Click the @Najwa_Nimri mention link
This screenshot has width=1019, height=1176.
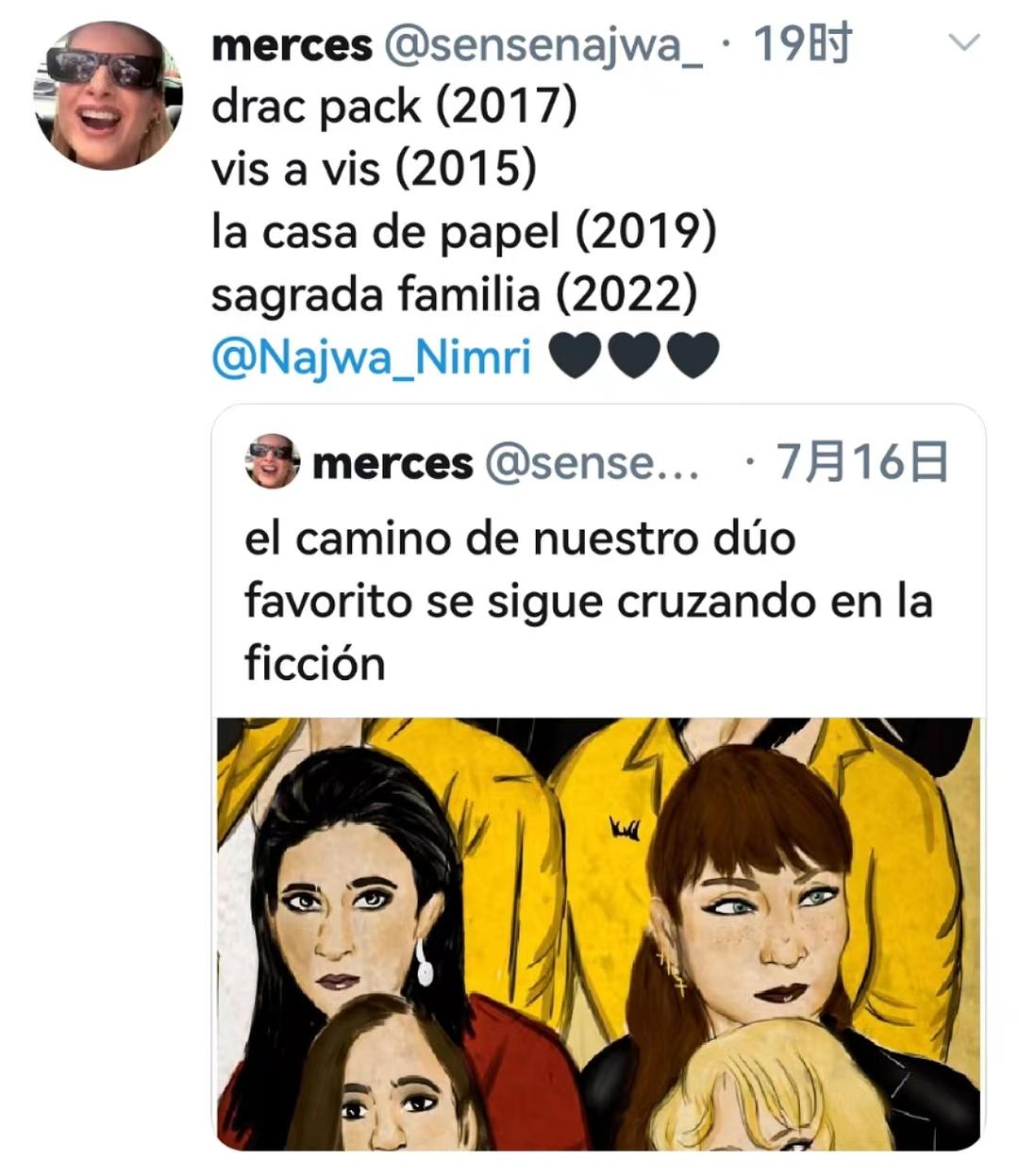(x=372, y=357)
